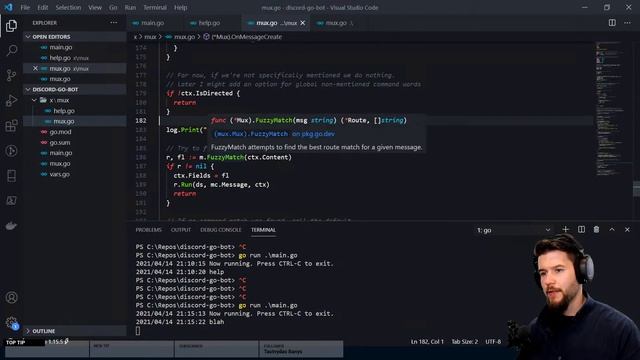Open editor More Actions ellipsis
Image resolution: width=640 pixels, height=360 pixels.
[x=627, y=23]
